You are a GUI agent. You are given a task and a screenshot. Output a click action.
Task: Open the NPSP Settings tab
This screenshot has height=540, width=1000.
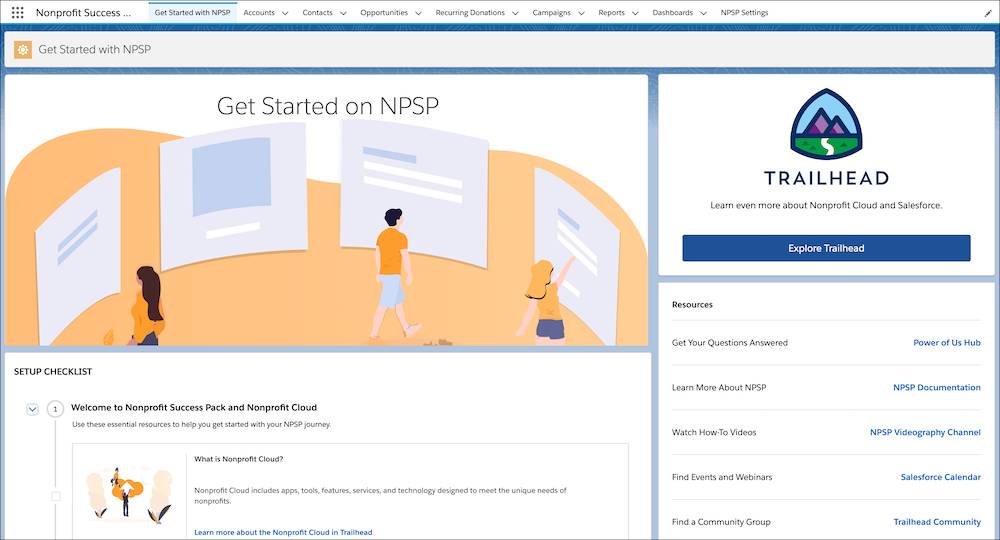(744, 12)
